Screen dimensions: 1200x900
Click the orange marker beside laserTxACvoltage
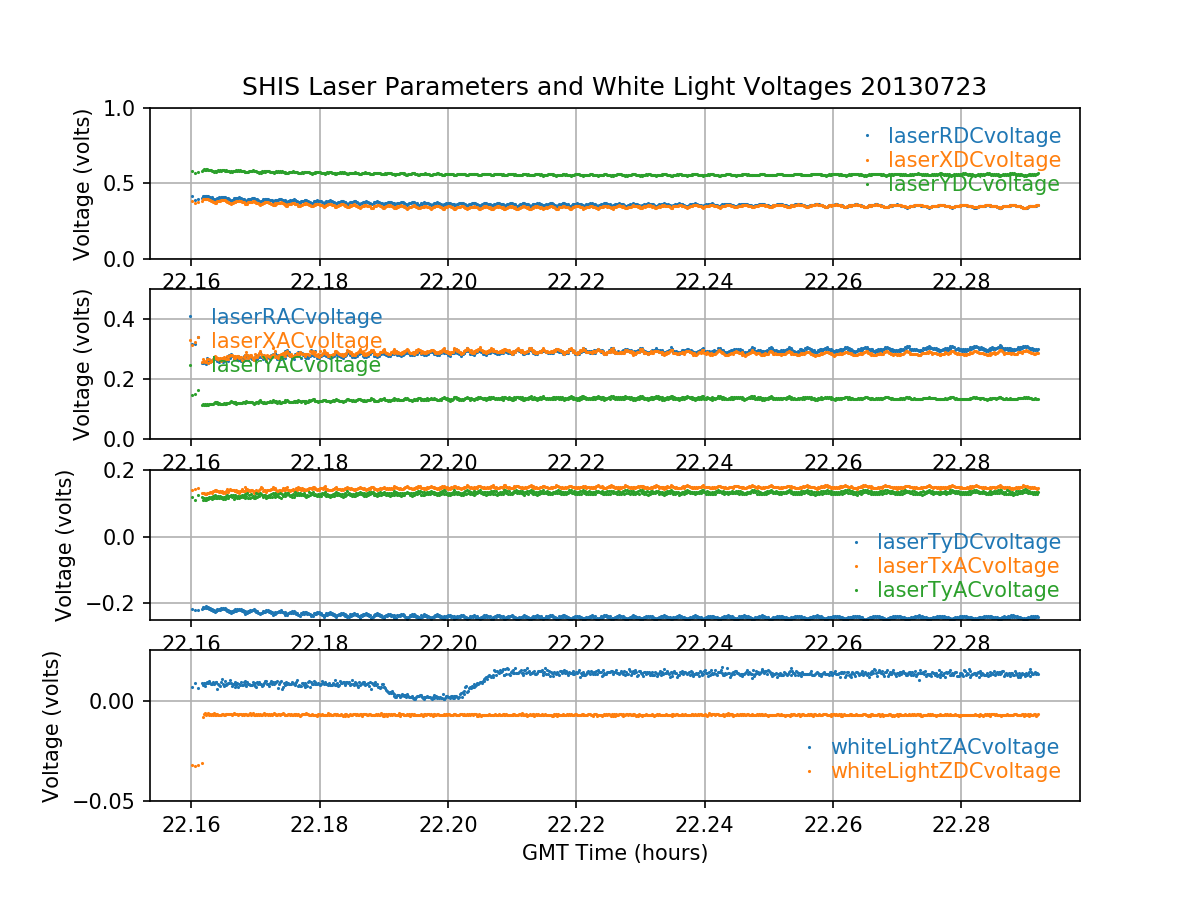pyautogui.click(x=856, y=566)
